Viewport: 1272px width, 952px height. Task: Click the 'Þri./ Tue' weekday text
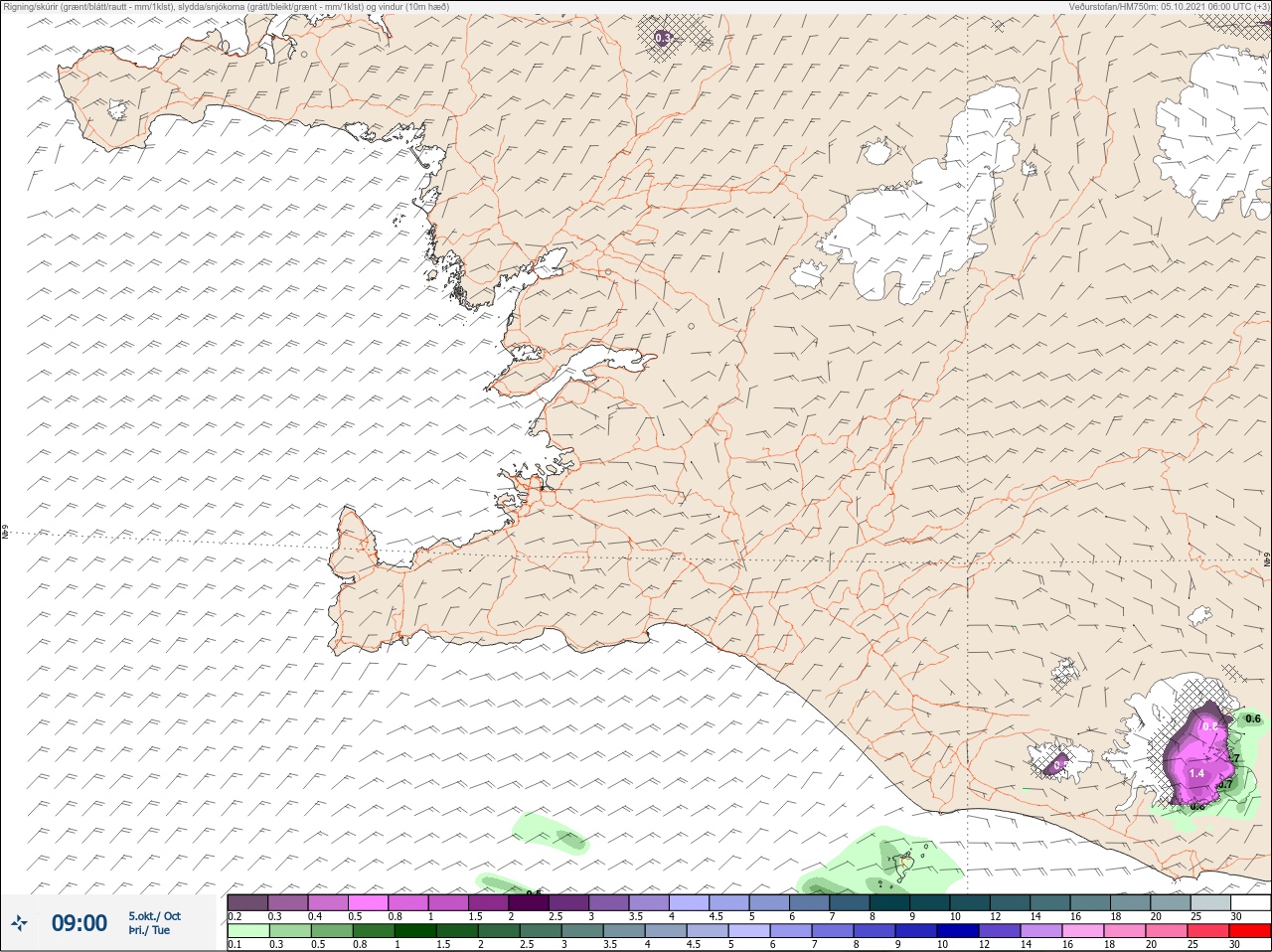tap(149, 930)
